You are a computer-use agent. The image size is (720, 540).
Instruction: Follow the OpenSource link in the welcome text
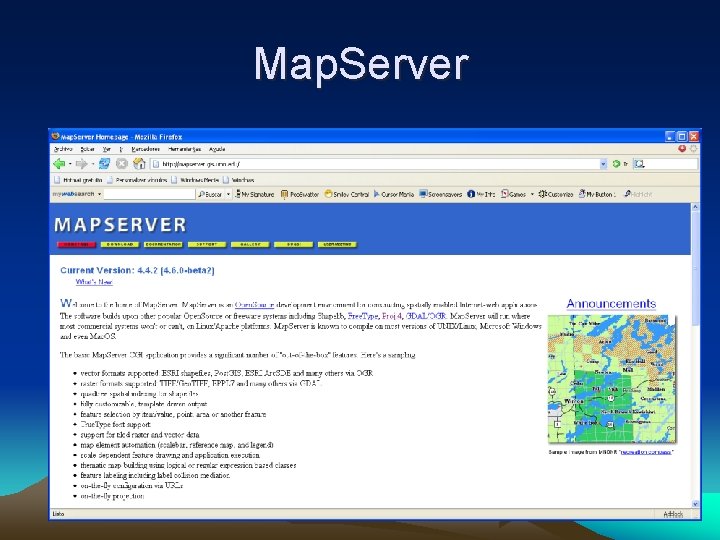tap(254, 304)
